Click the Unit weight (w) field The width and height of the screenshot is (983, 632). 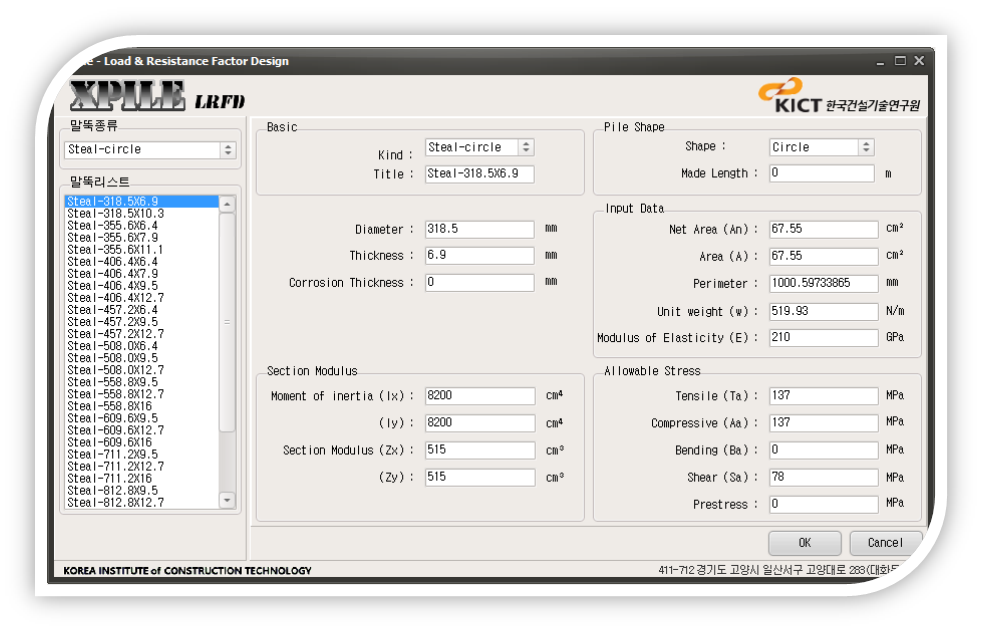tap(824, 311)
